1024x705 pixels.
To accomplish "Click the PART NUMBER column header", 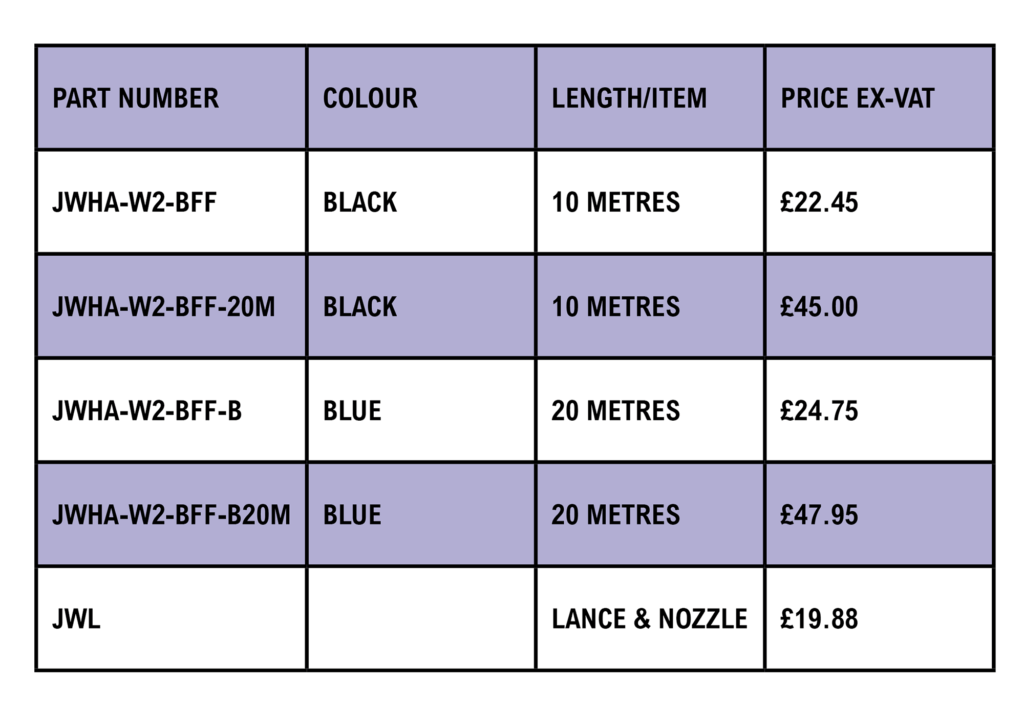I will click(x=135, y=98).
